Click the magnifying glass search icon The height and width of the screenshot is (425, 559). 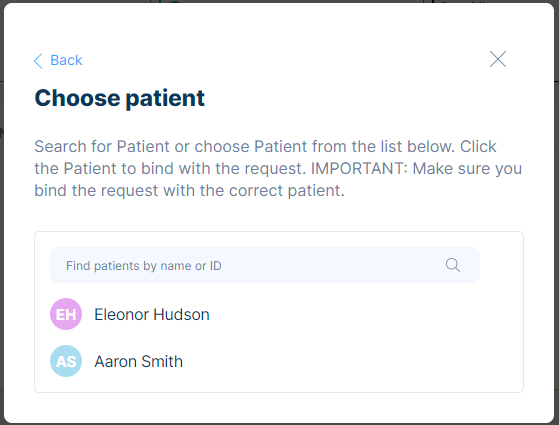point(452,265)
